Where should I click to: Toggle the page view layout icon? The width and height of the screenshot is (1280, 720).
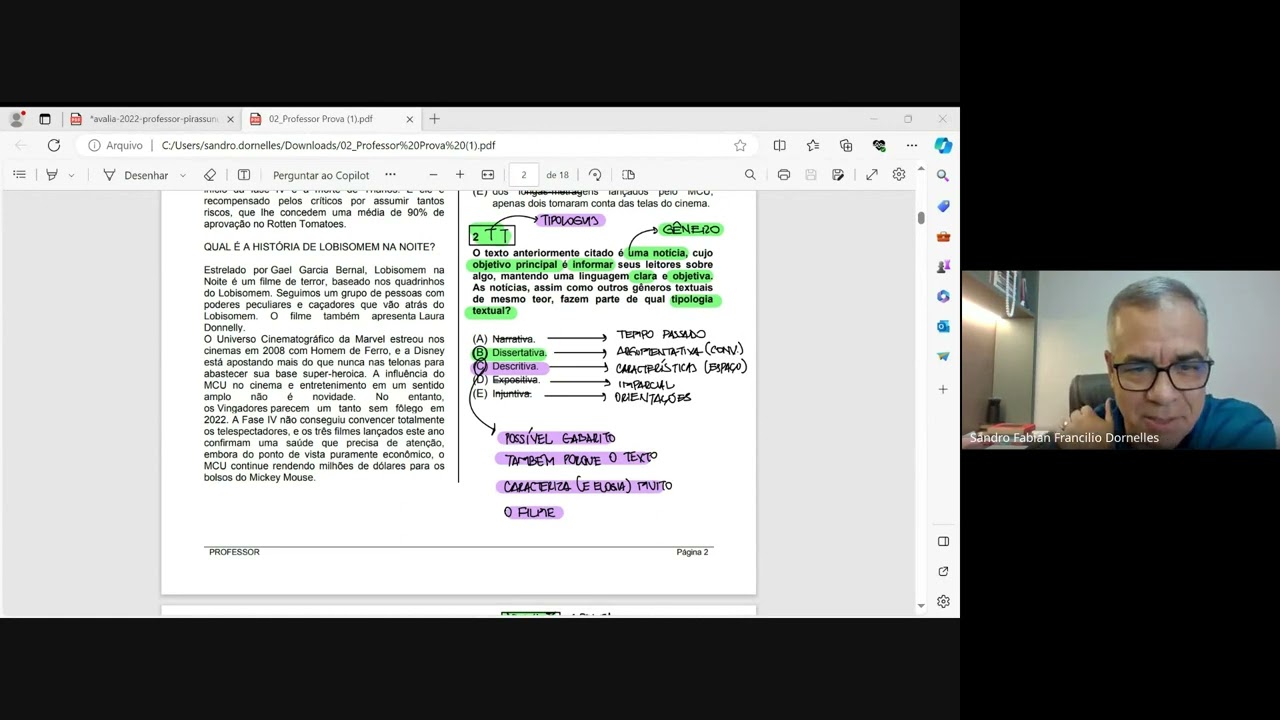(628, 175)
